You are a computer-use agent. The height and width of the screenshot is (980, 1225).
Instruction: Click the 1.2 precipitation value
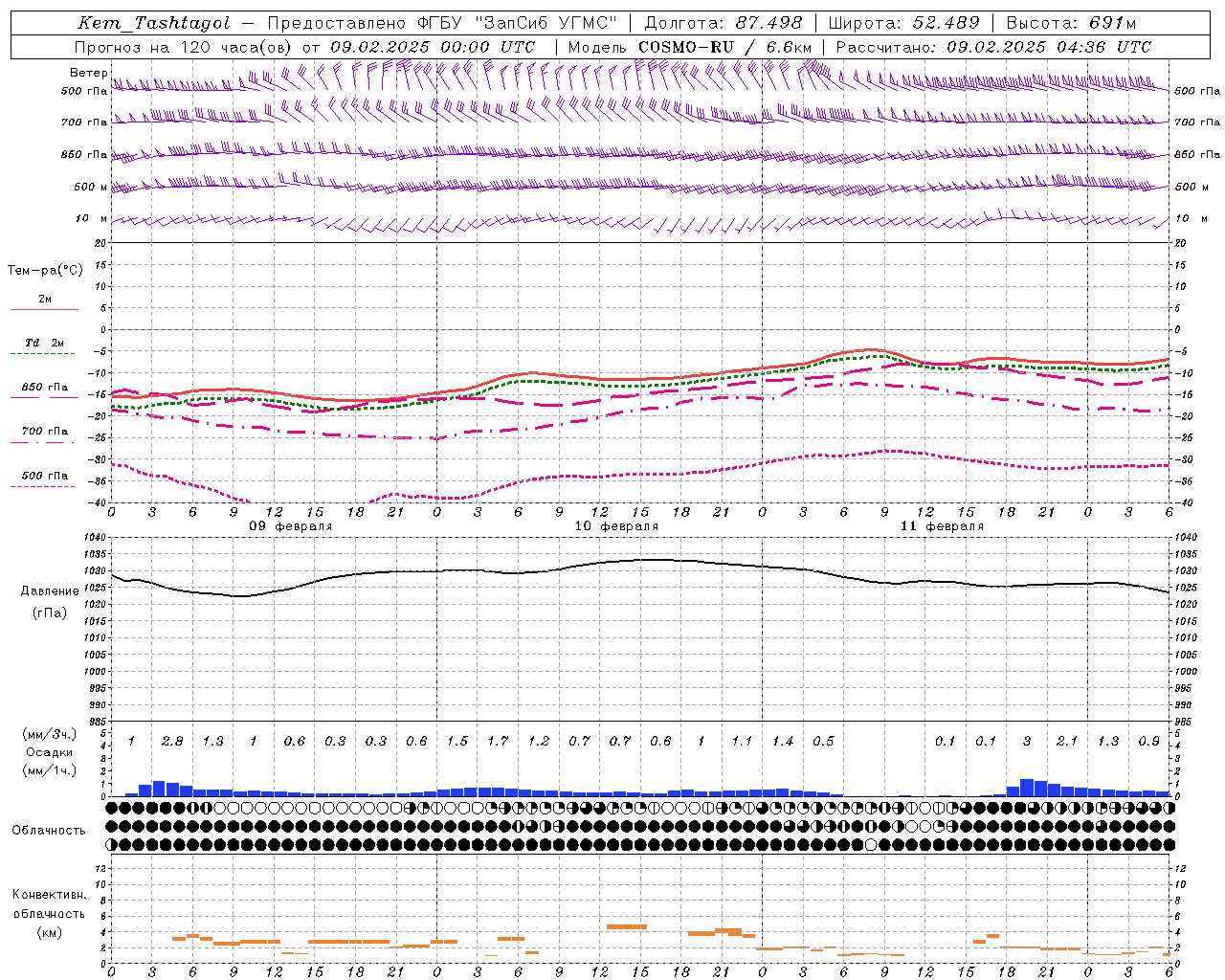click(x=539, y=741)
